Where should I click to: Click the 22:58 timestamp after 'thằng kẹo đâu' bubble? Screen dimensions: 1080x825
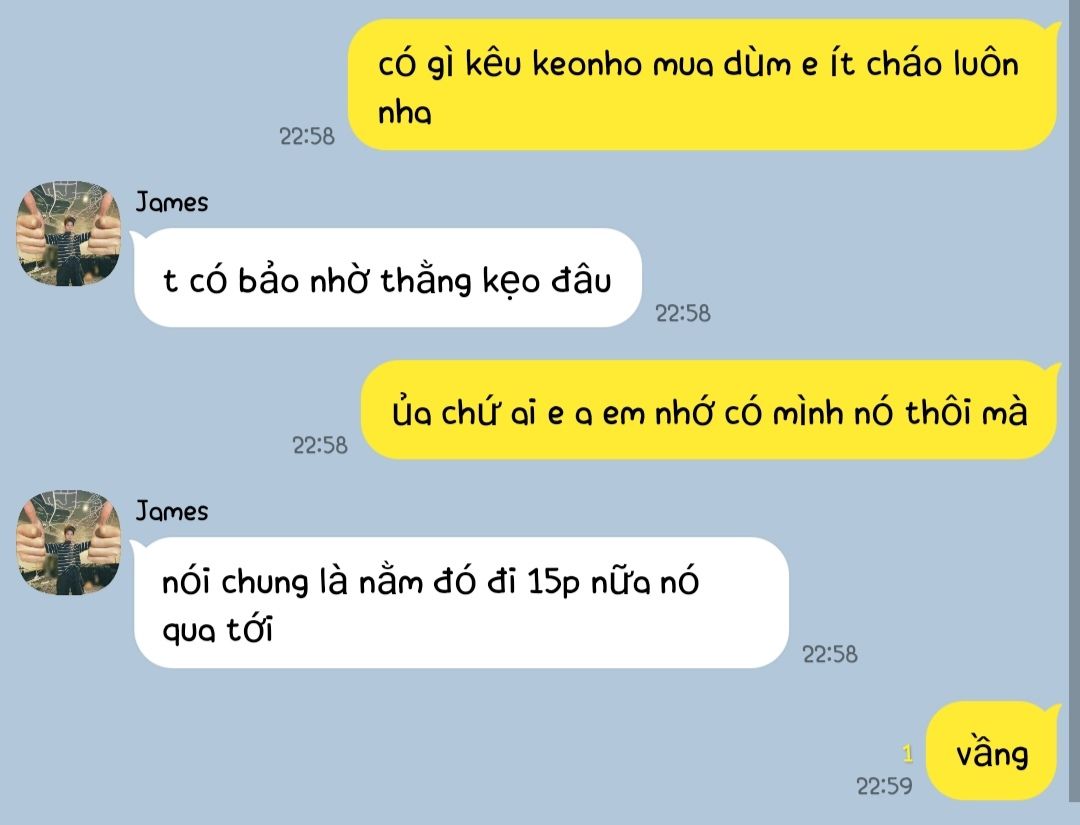click(683, 313)
